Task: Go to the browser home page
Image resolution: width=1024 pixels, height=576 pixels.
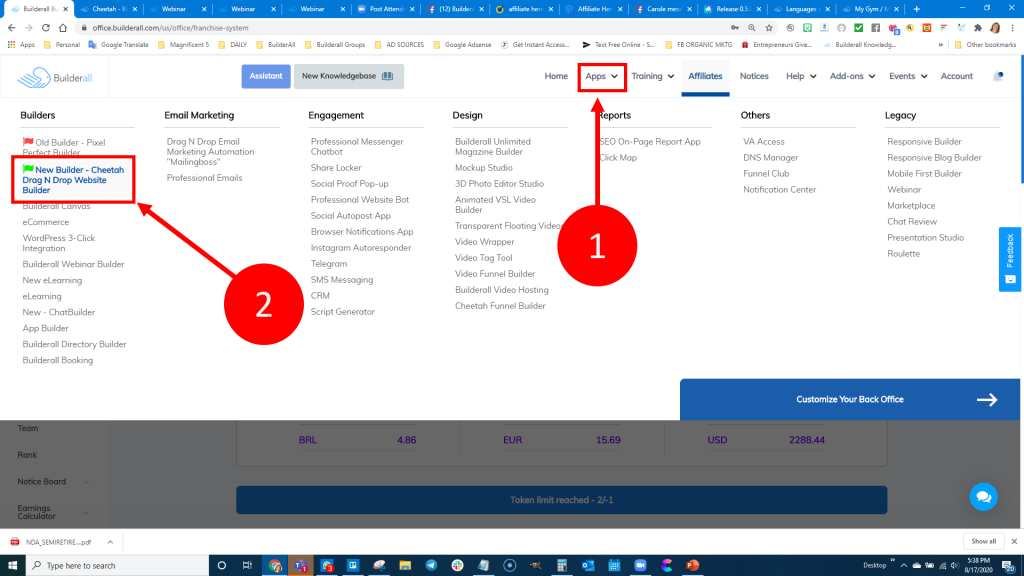Action: pyautogui.click(x=63, y=28)
